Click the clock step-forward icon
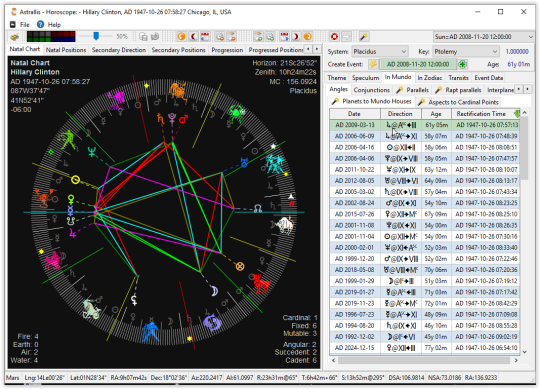 [270, 36]
